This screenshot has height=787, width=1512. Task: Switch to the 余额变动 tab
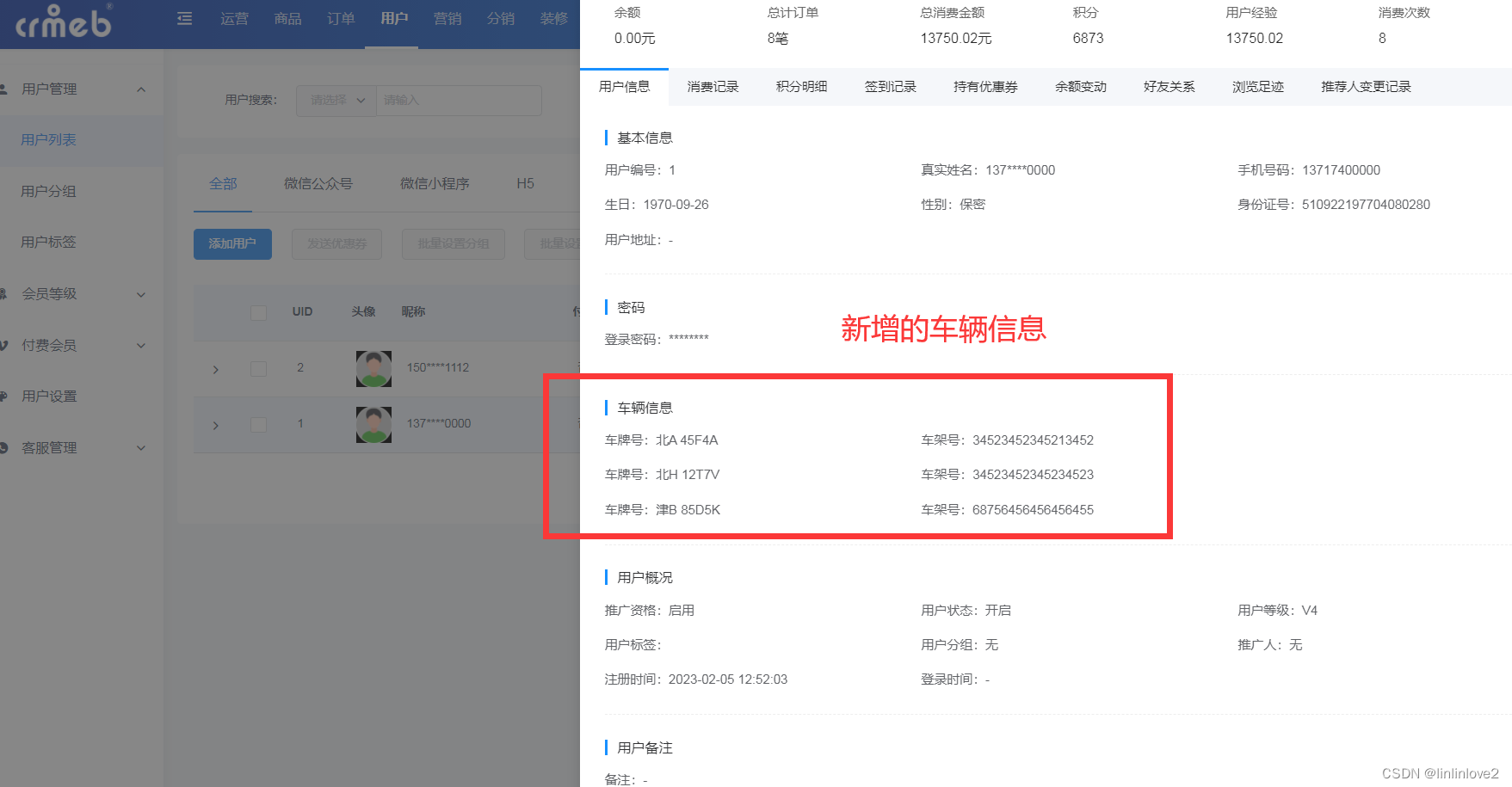pyautogui.click(x=1081, y=86)
